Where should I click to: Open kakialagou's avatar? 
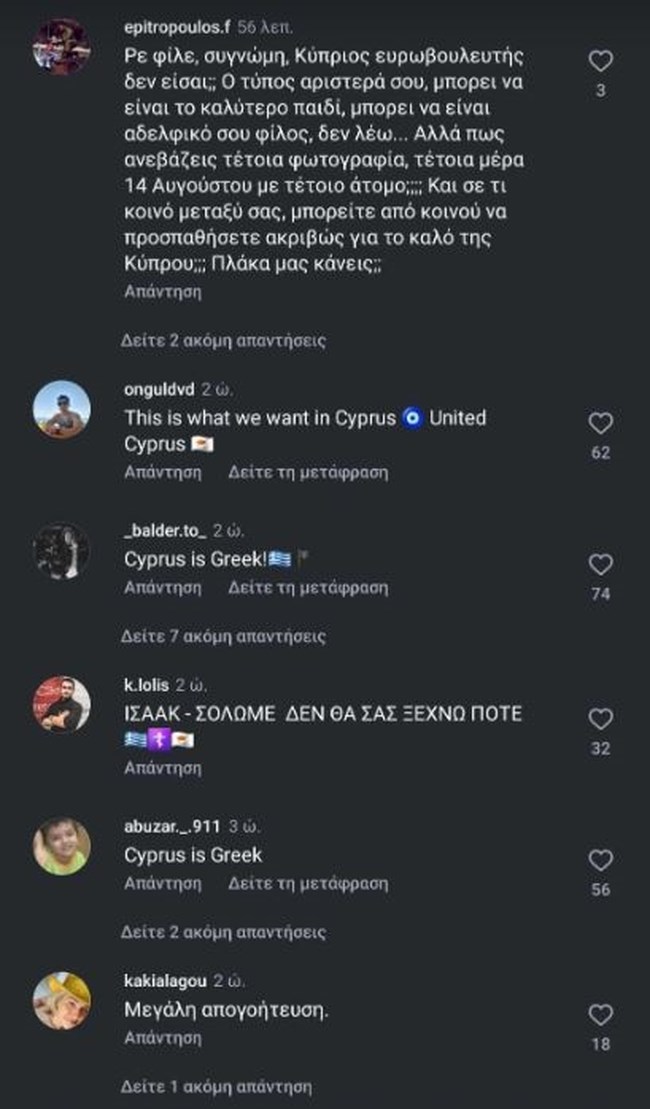(62, 1001)
